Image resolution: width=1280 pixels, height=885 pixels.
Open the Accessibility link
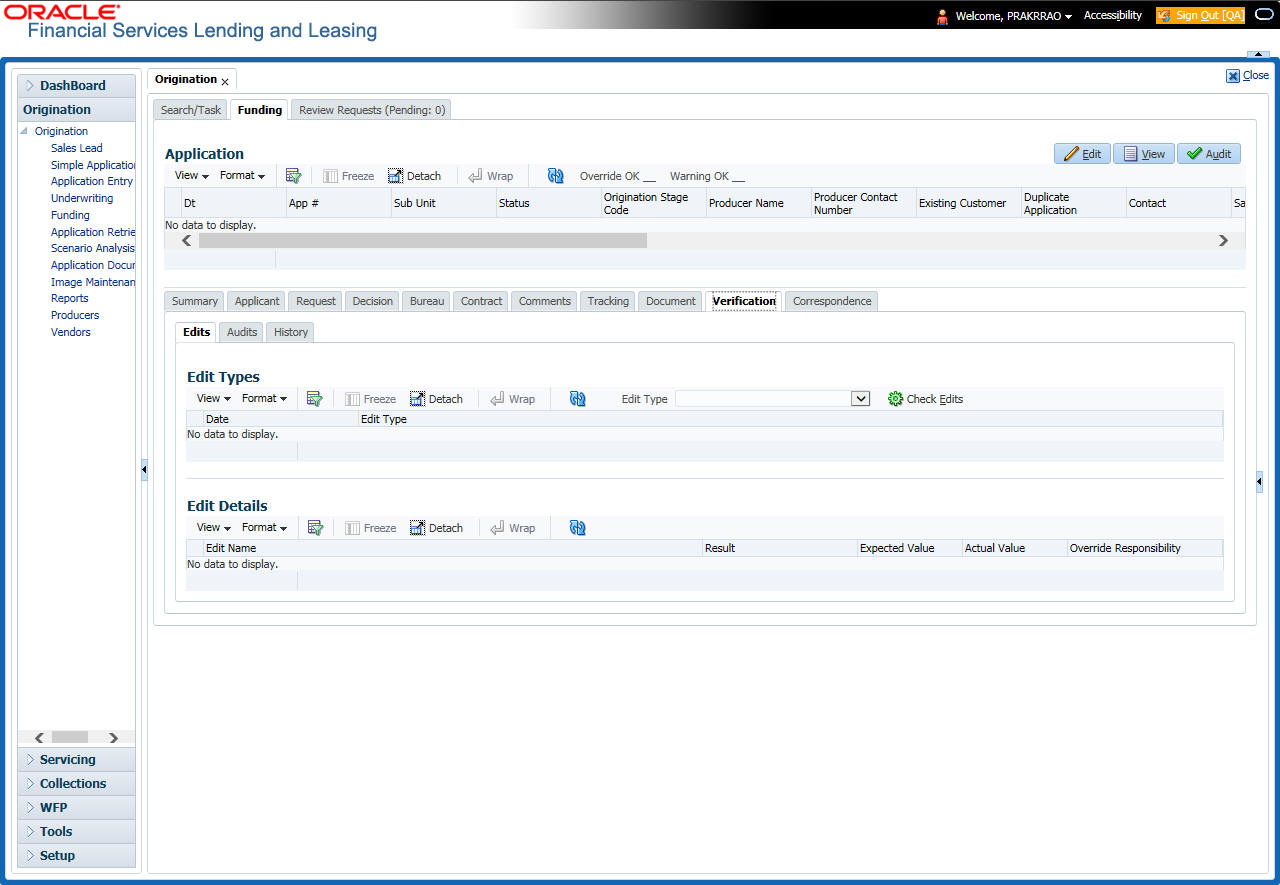(1113, 16)
